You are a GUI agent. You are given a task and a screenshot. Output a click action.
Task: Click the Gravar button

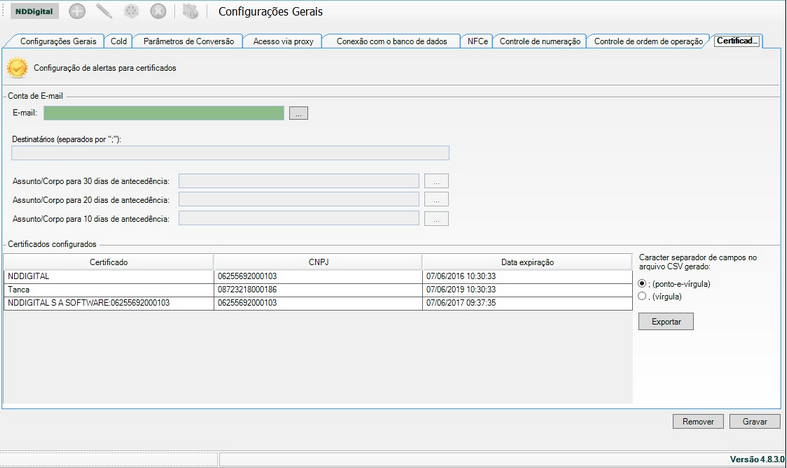[754, 421]
